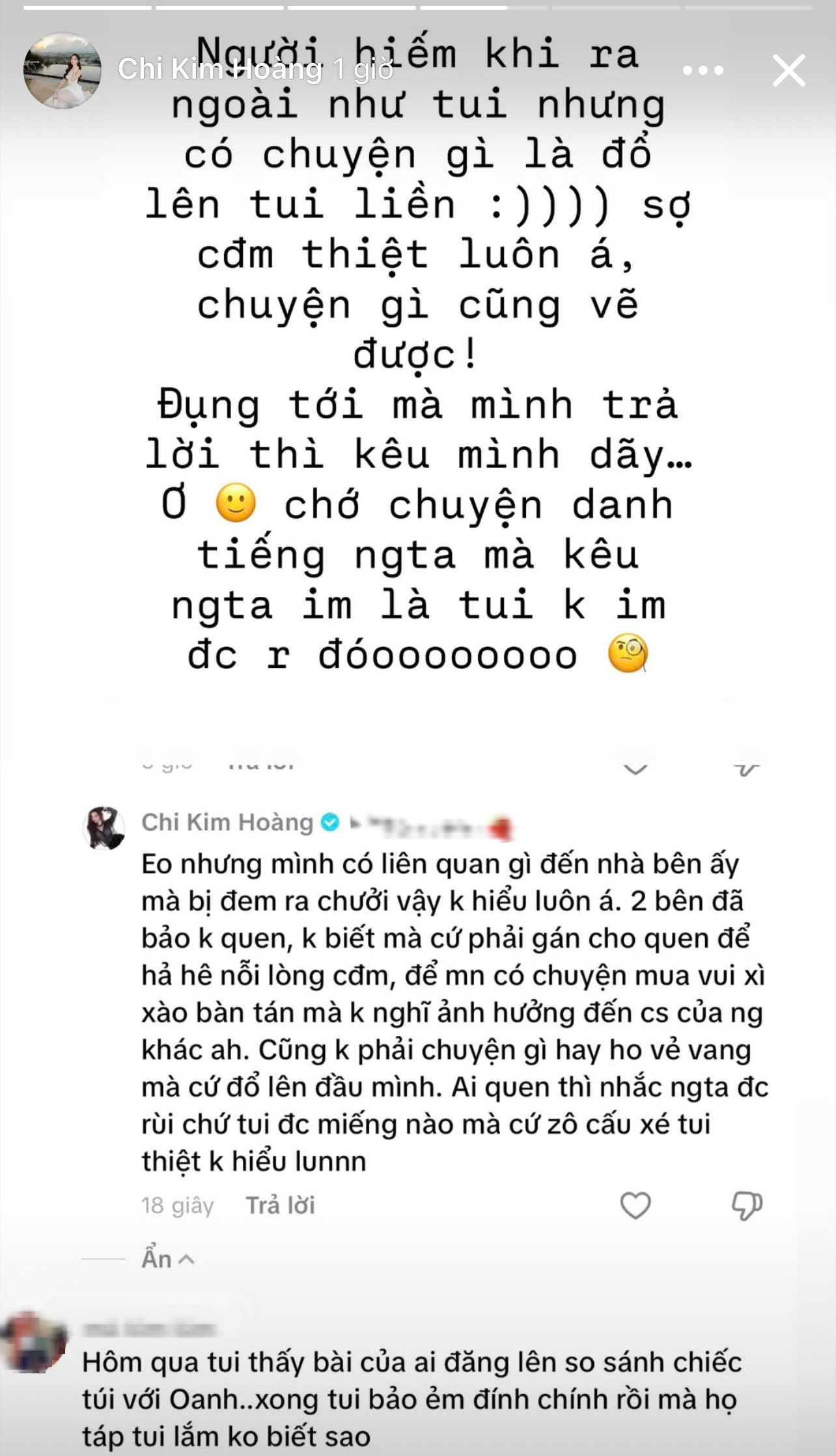836x1456 pixels.
Task: Click the smiley emoji in the story text
Action: pos(236,504)
